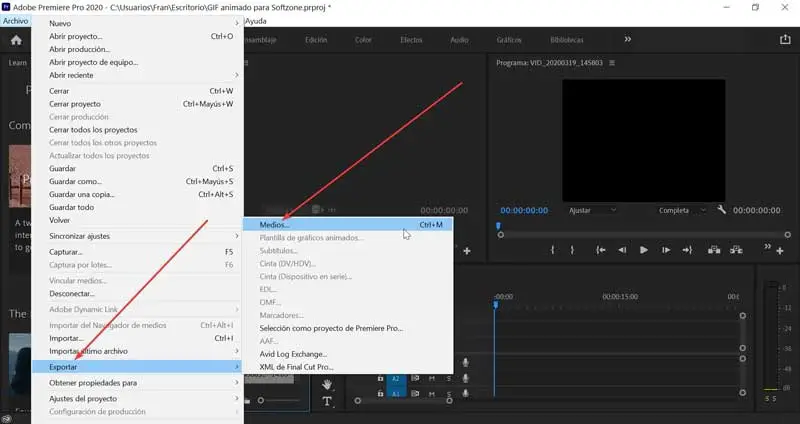Click the voice-over record mic on track A2
Image resolution: width=800 pixels, height=424 pixels.
[x=465, y=378]
